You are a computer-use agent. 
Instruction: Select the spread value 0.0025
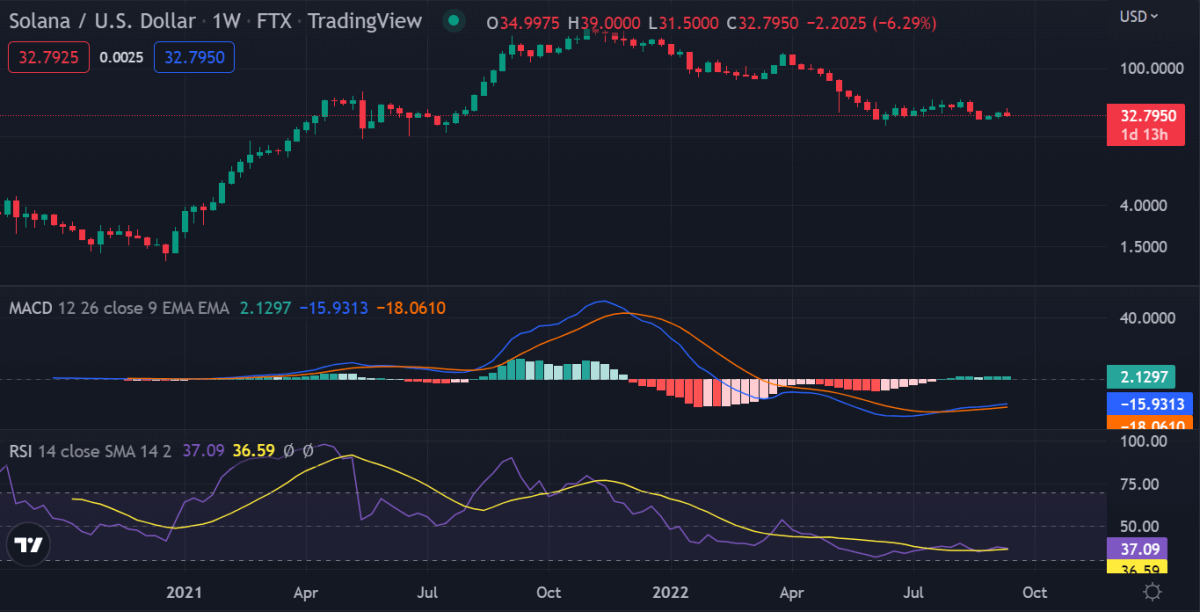pyautogui.click(x=122, y=58)
